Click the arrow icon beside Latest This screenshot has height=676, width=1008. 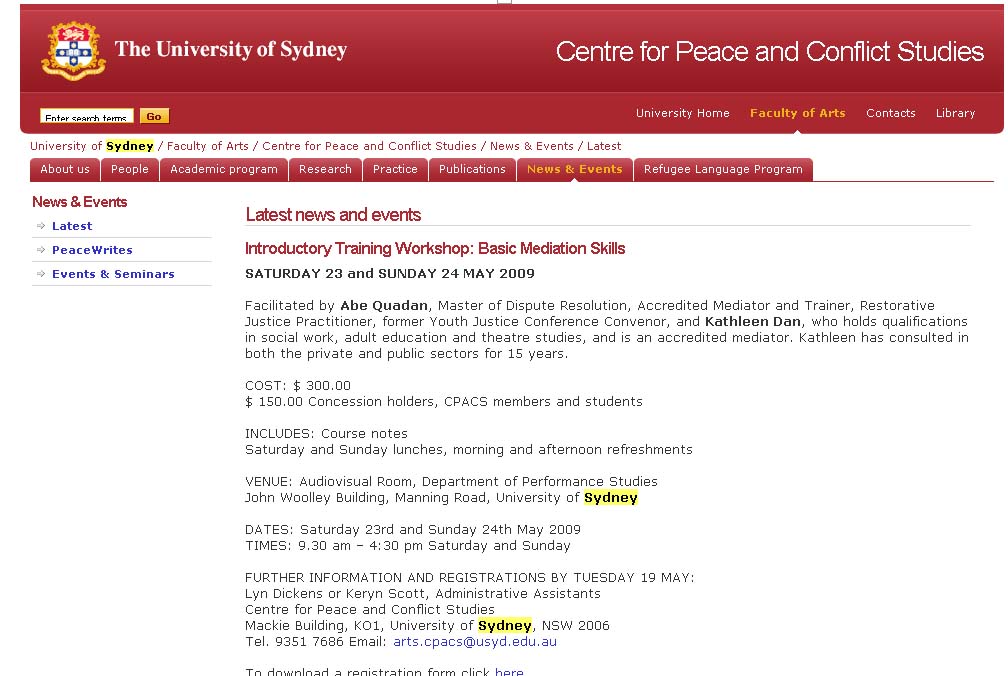tap(41, 226)
